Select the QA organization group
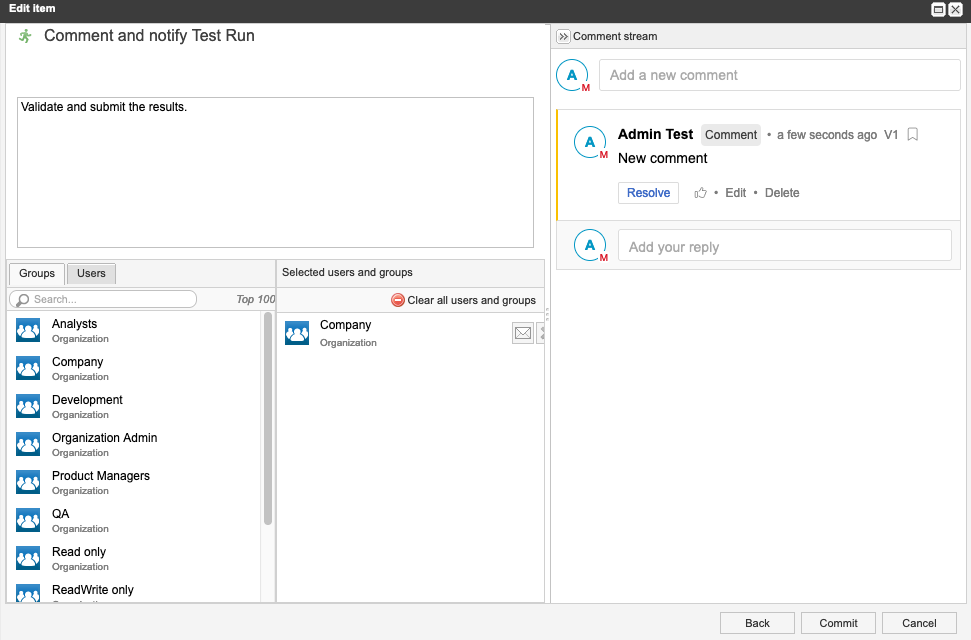Image resolution: width=971 pixels, height=640 pixels. point(61,514)
